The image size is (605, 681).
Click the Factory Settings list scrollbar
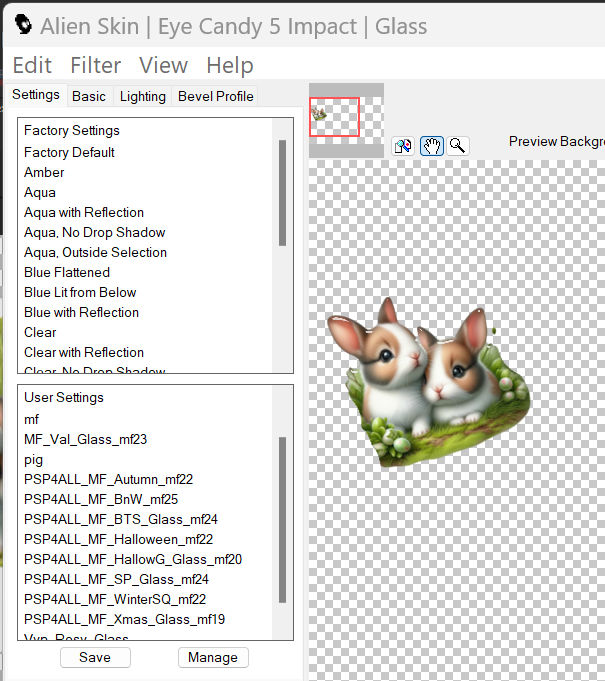(x=283, y=192)
